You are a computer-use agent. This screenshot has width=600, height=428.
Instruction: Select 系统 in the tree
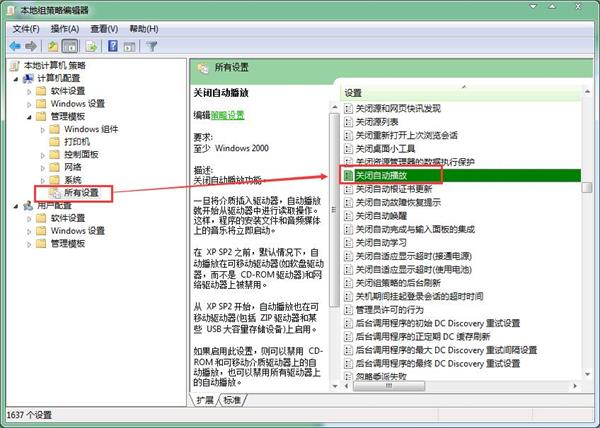(73, 180)
